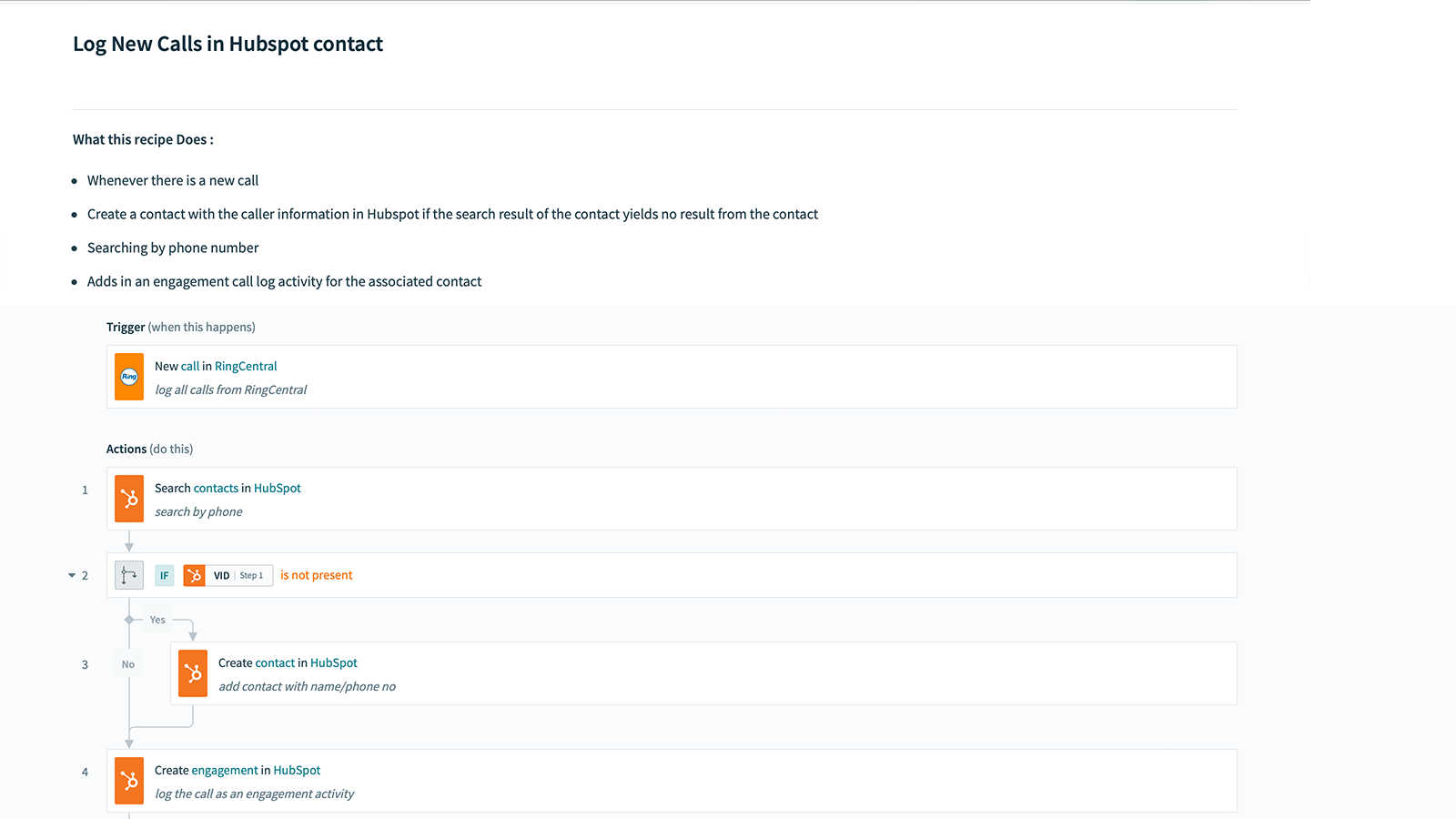The height and width of the screenshot is (819, 1456).
Task: Click the recipe title 'Log New Calls in Hubspot contact'
Action: pyautogui.click(x=227, y=44)
